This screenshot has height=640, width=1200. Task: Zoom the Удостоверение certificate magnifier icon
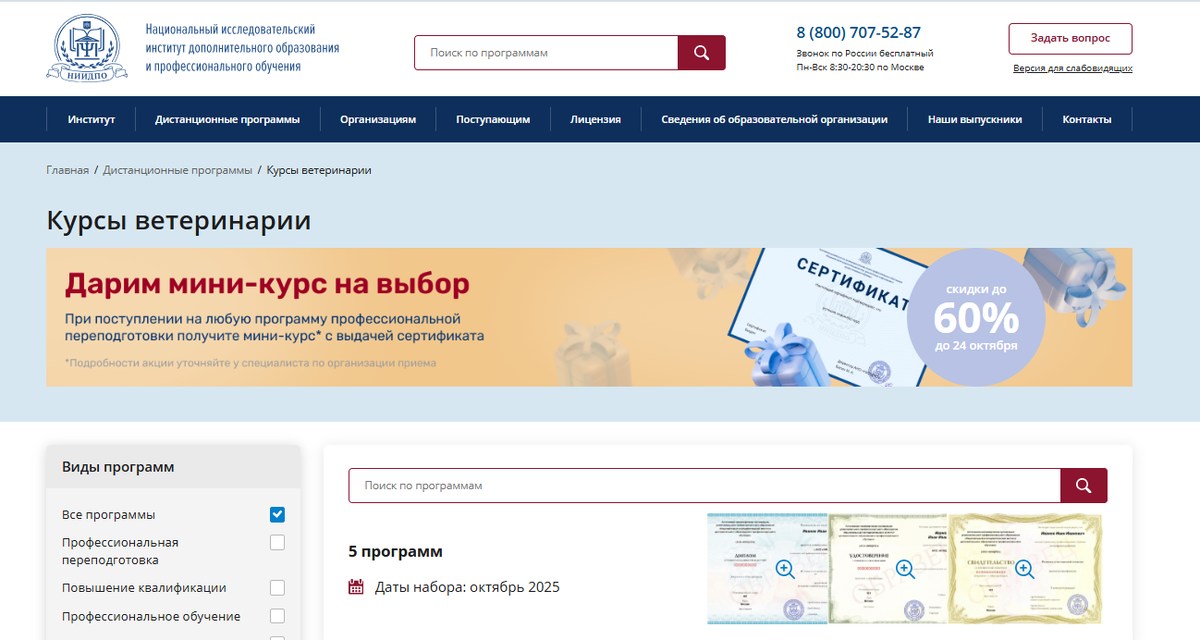pos(905,569)
